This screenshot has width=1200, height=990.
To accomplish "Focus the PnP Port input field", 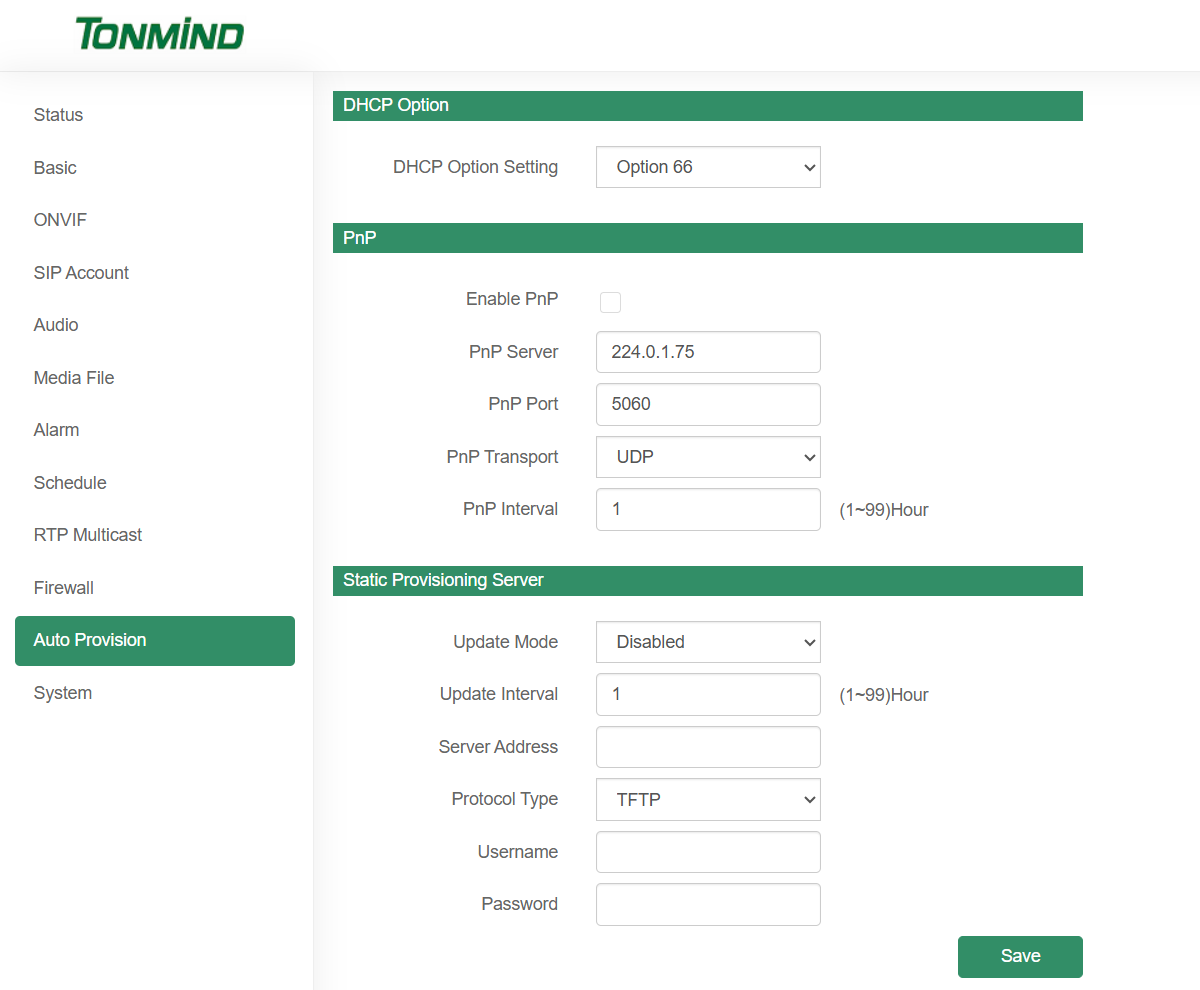I will pos(708,404).
